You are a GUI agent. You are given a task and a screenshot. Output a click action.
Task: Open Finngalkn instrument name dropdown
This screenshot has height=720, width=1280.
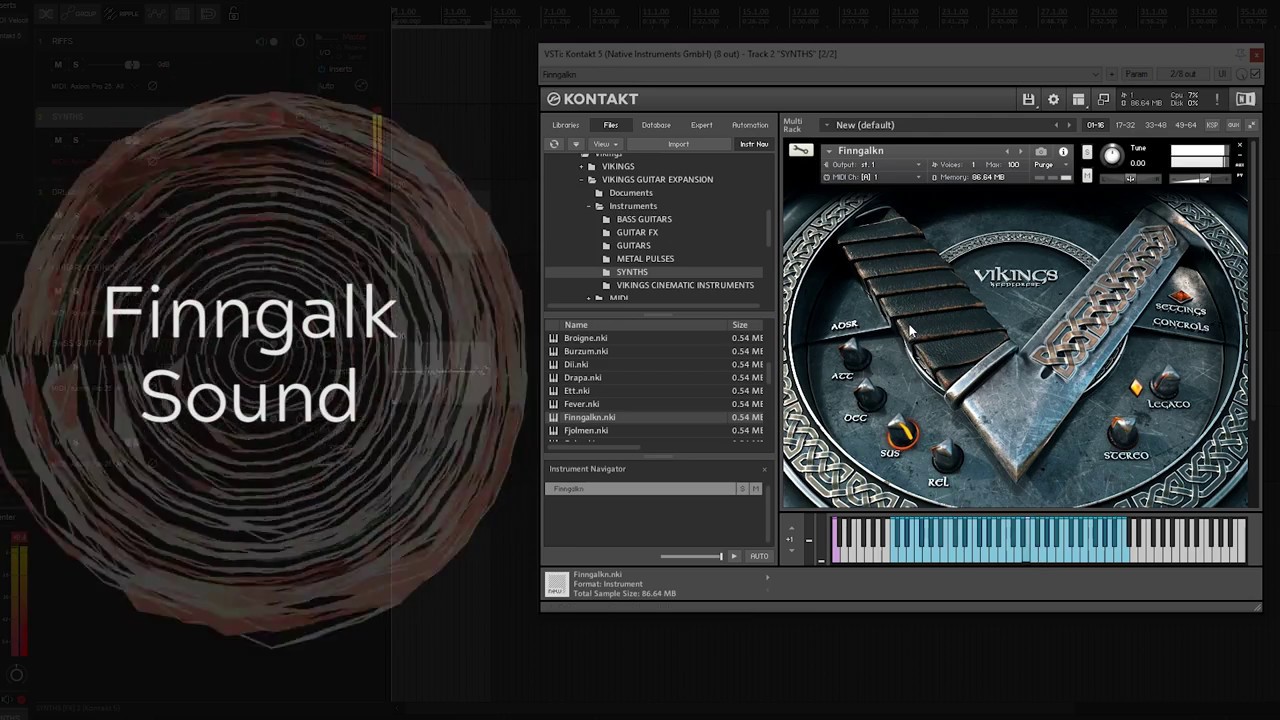[x=829, y=152]
